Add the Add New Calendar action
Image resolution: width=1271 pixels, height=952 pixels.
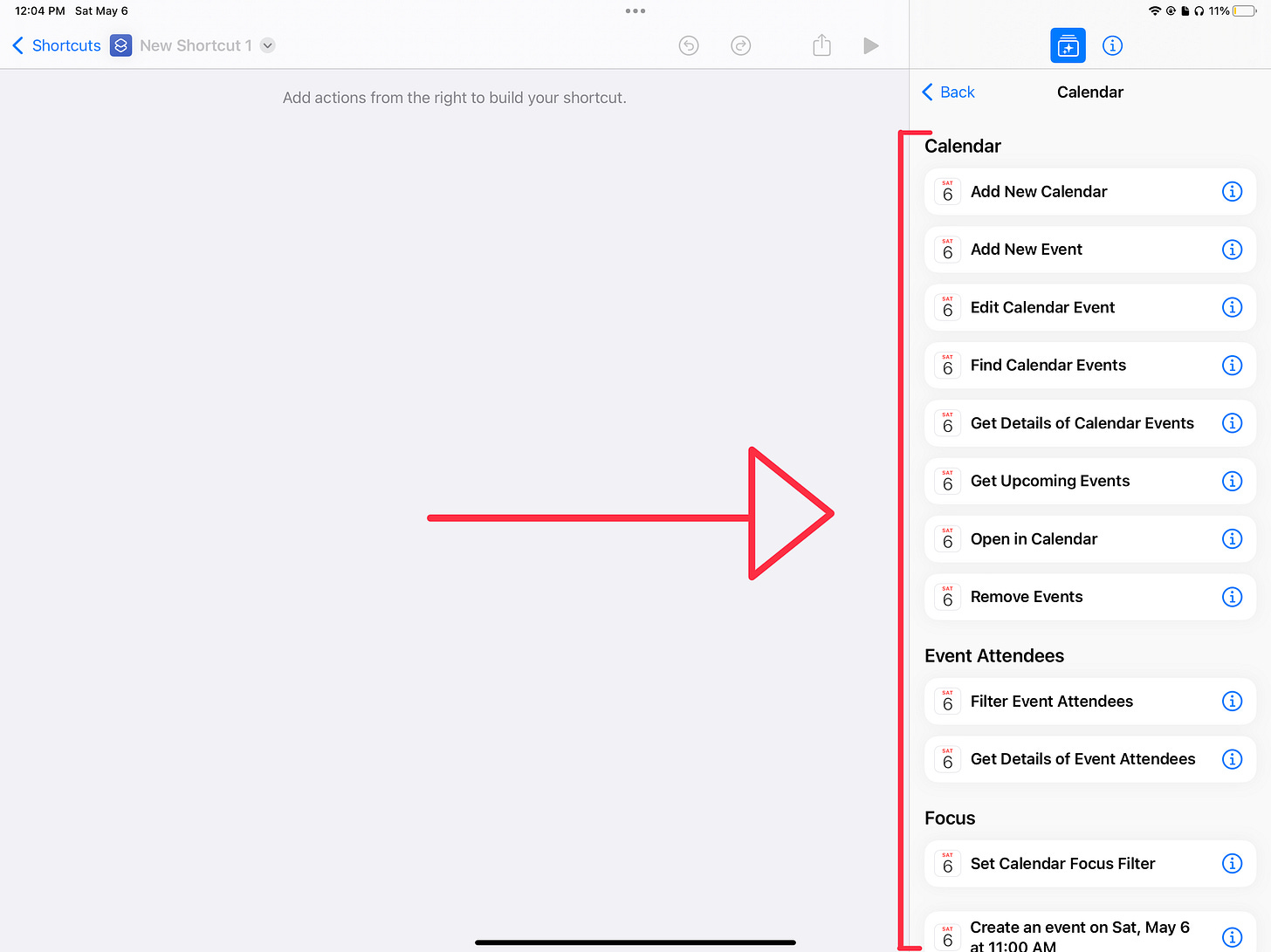click(1089, 192)
